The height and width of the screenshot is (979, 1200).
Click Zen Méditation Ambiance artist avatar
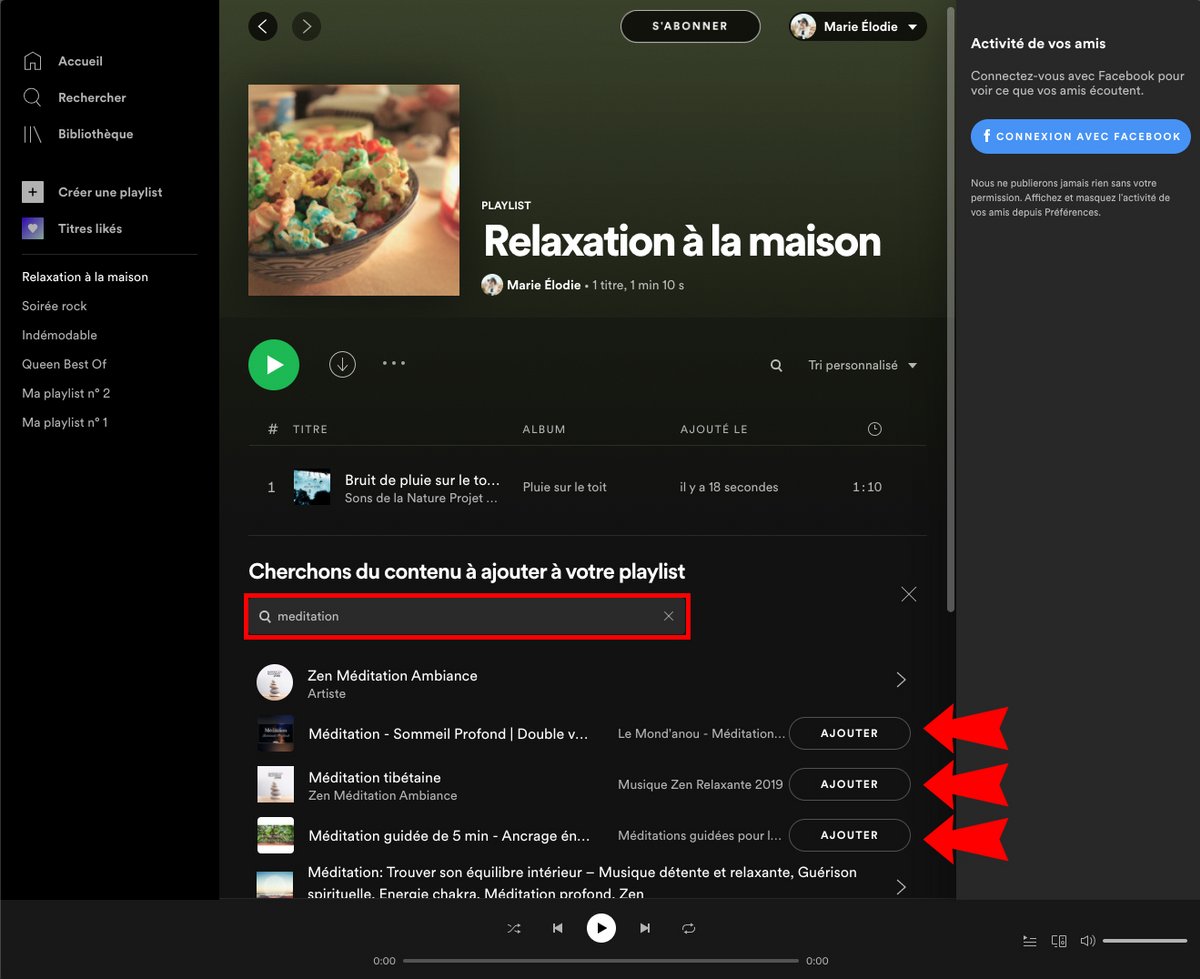click(275, 682)
